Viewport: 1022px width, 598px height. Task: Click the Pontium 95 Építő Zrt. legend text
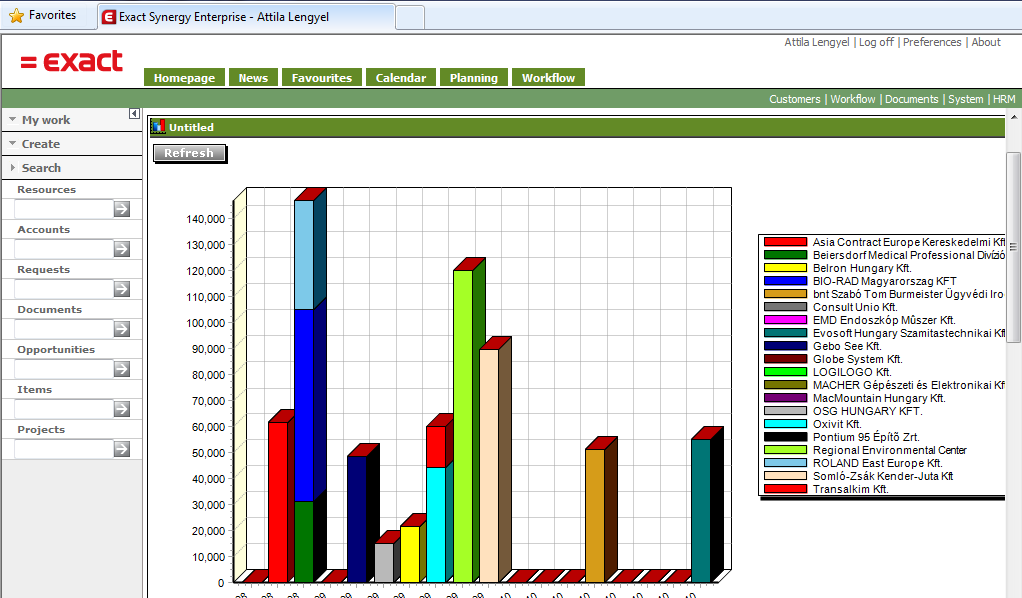(866, 437)
